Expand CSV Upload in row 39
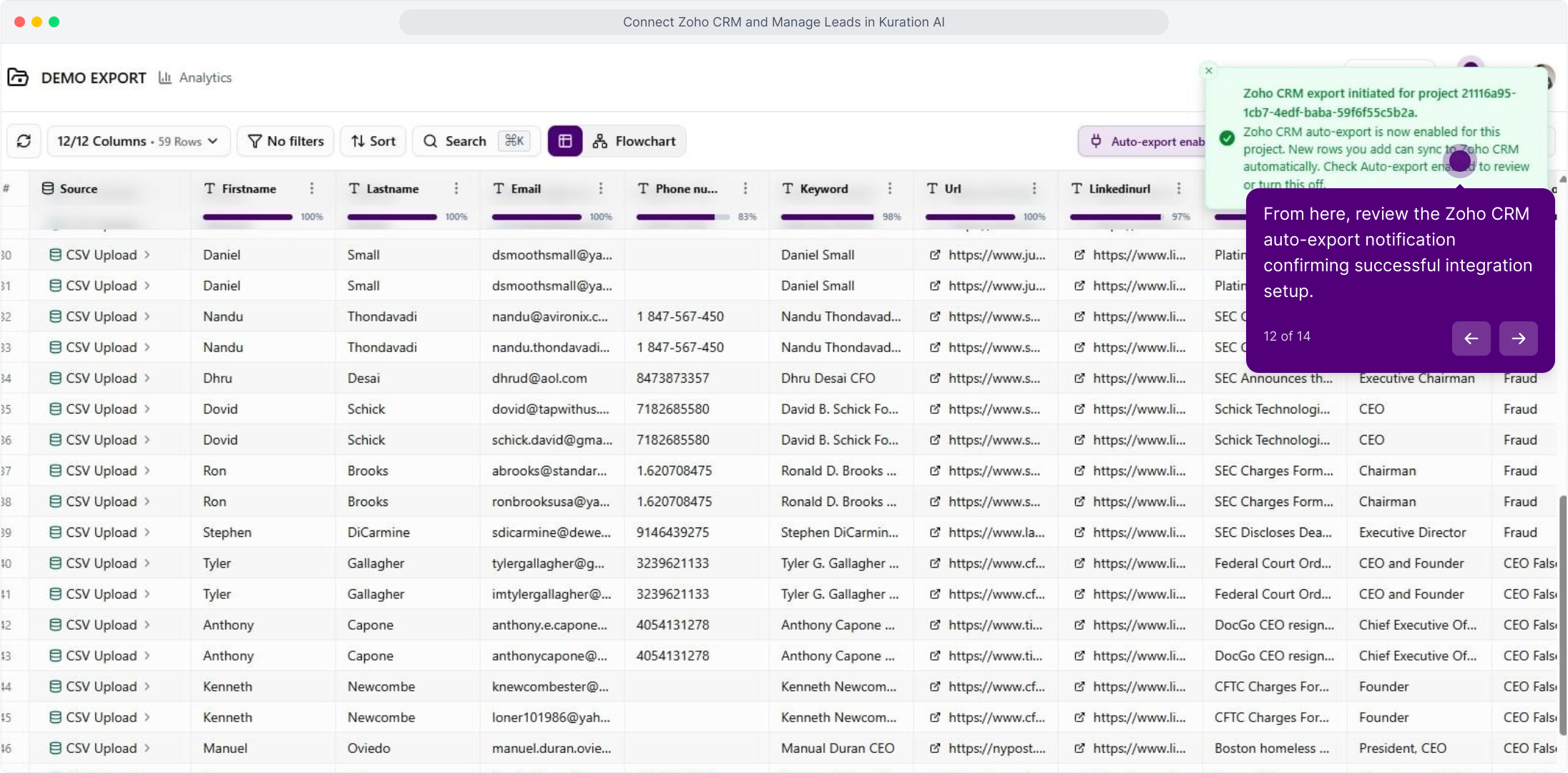This screenshot has height=773, width=1568. (x=147, y=533)
